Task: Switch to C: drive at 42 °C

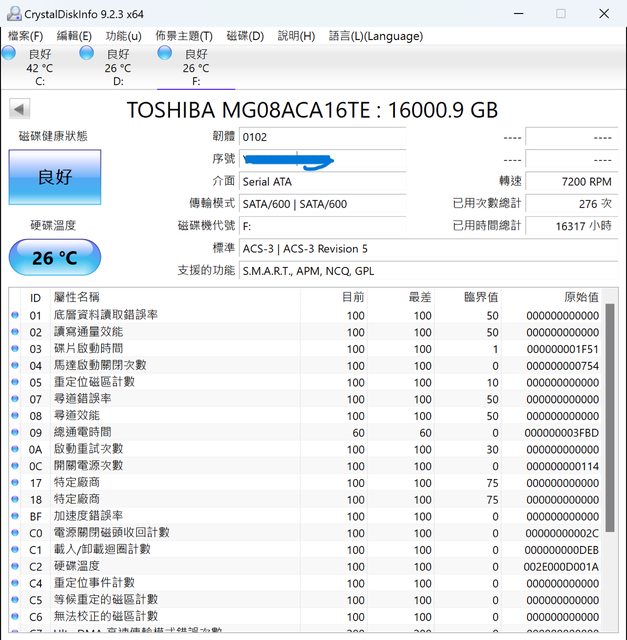Action: (x=40, y=67)
